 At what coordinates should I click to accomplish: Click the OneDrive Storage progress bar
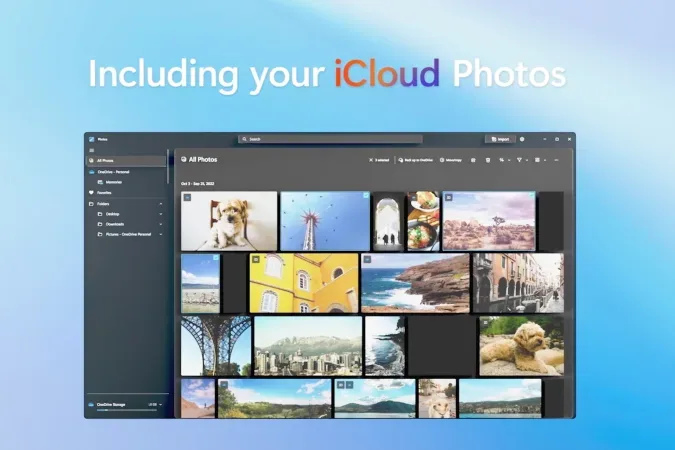pos(127,410)
